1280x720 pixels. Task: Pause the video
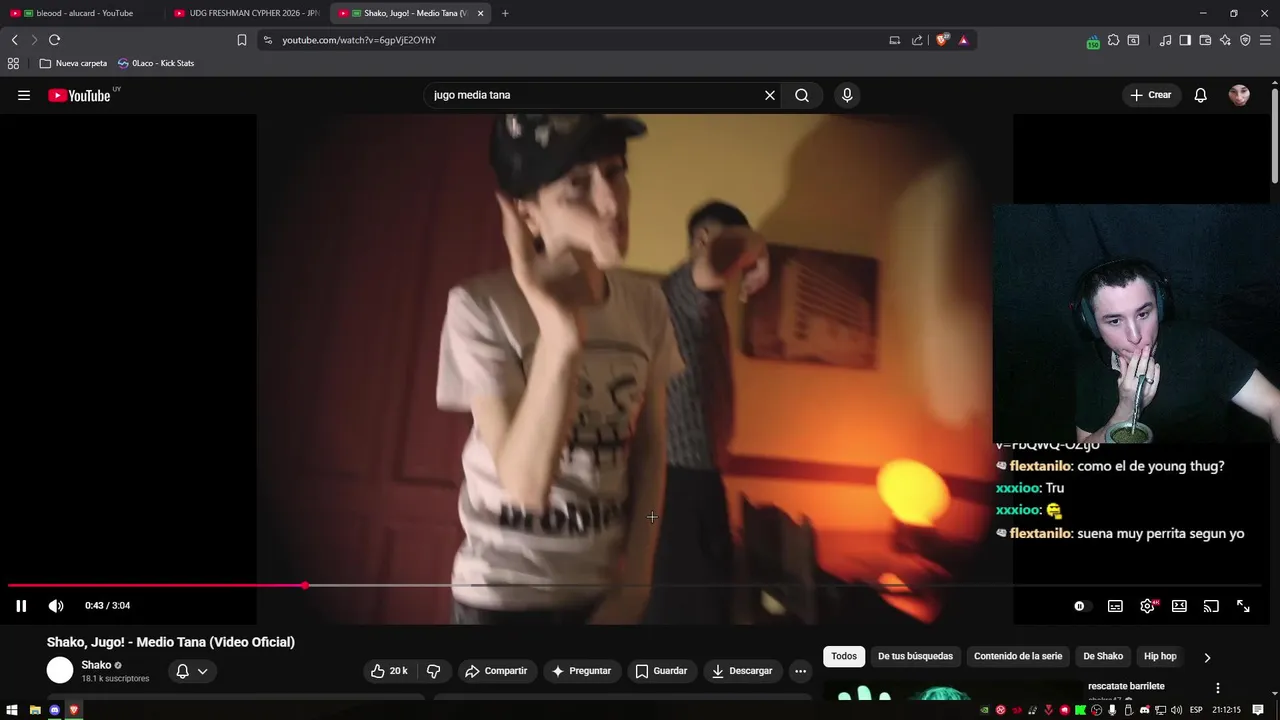coord(21,606)
